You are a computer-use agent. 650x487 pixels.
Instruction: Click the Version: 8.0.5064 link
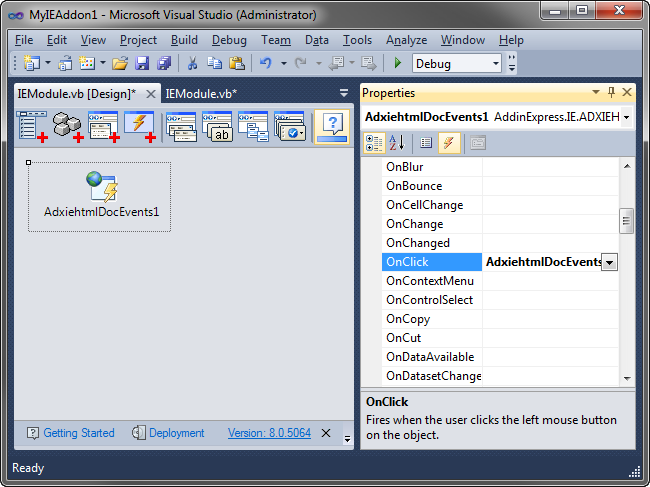pos(269,433)
